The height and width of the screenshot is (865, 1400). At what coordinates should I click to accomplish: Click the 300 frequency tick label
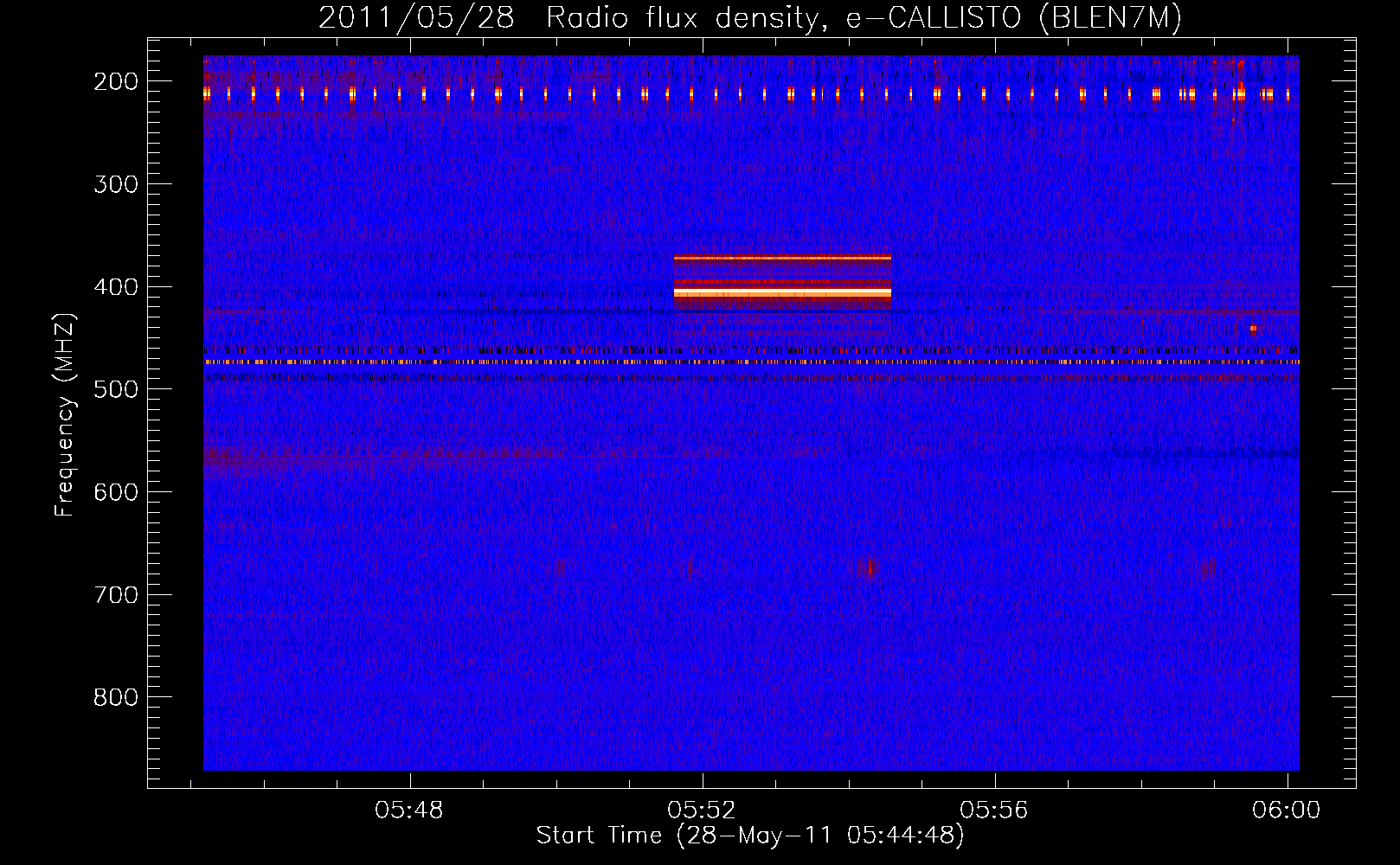coord(116,184)
